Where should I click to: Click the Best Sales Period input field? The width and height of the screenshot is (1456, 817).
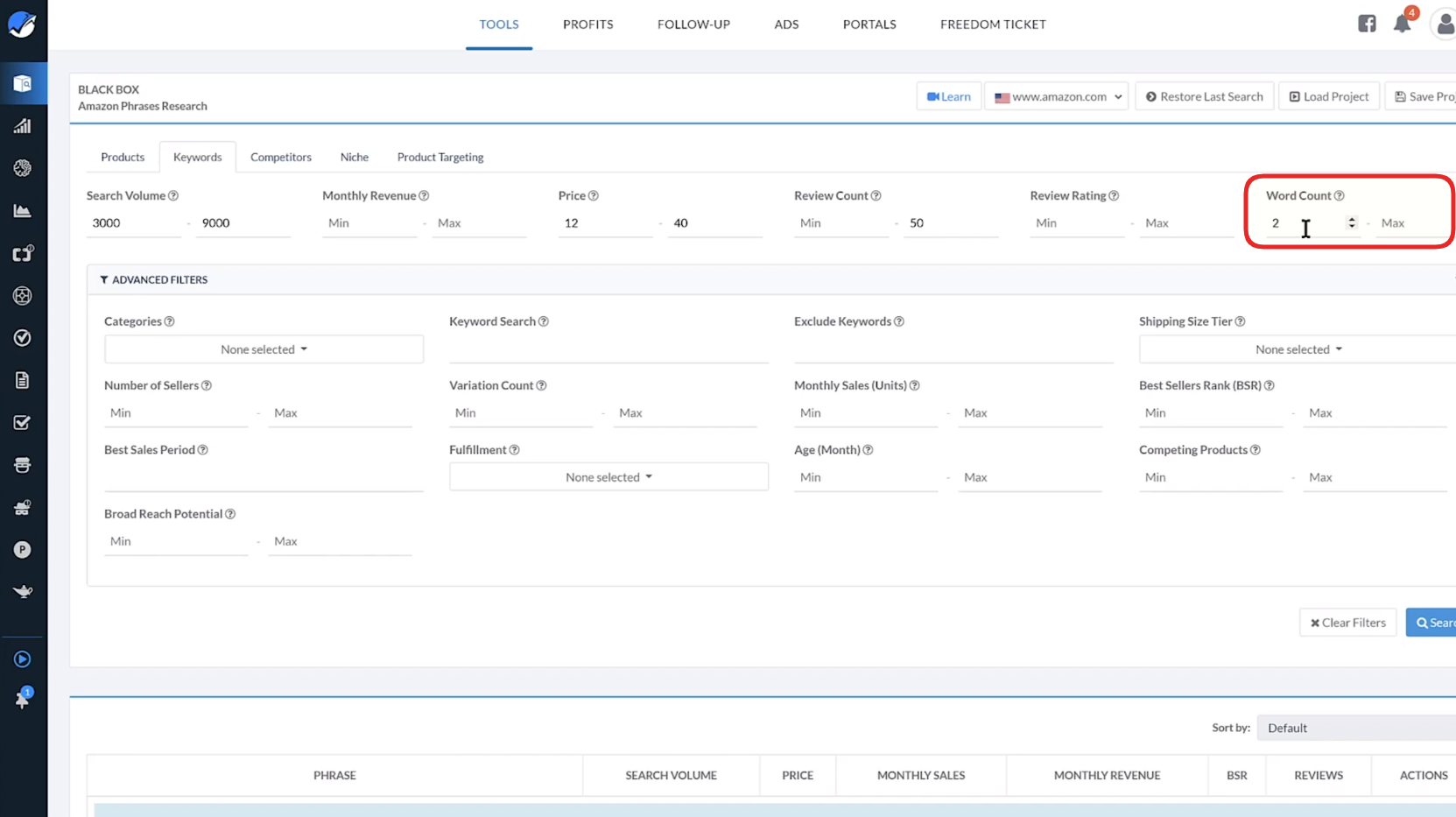[264, 478]
